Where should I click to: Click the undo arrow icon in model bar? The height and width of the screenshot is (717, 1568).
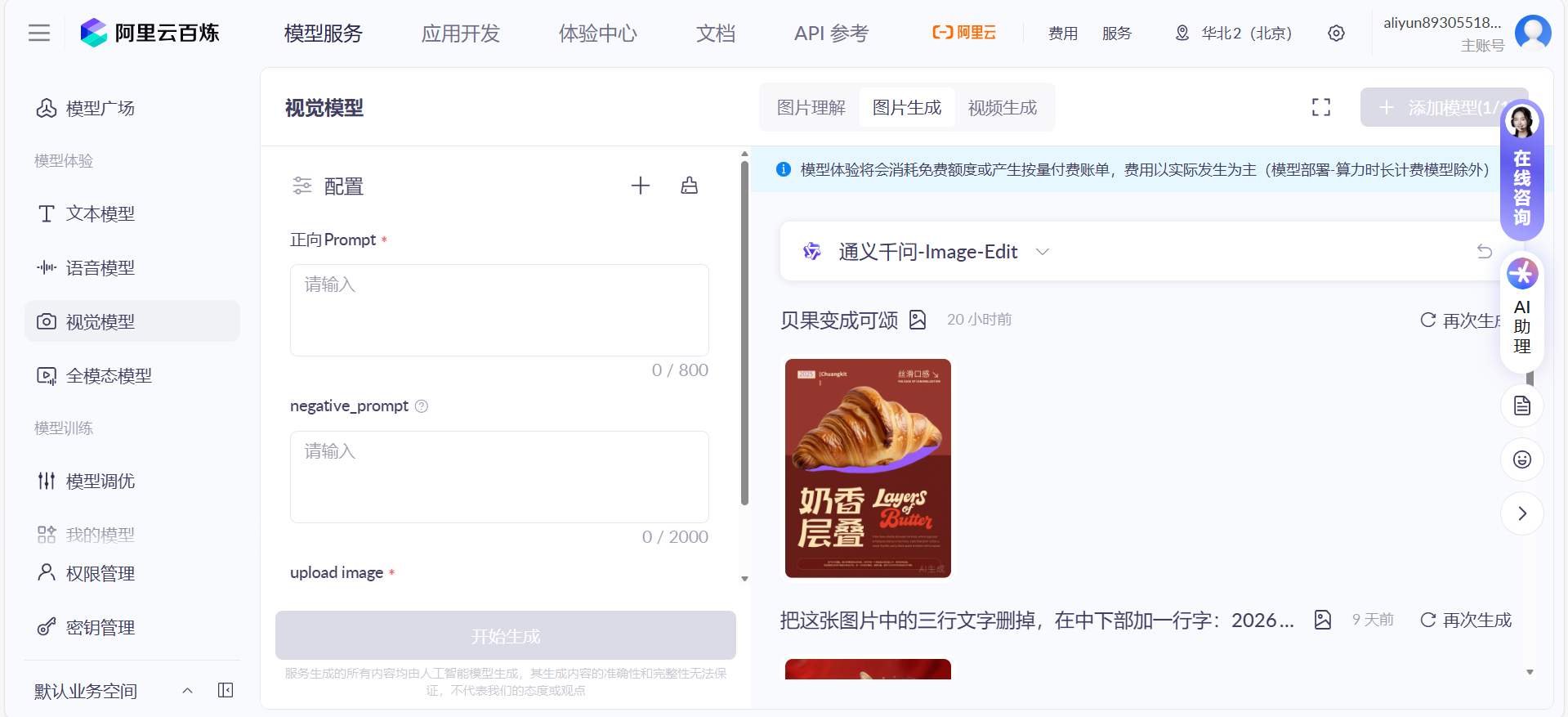coord(1485,251)
